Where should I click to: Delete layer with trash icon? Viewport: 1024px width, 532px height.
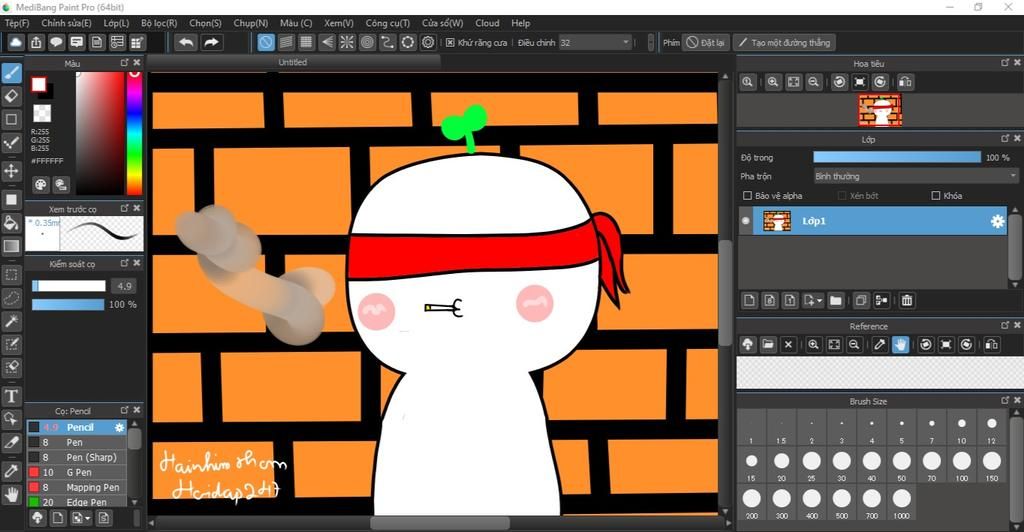click(906, 300)
